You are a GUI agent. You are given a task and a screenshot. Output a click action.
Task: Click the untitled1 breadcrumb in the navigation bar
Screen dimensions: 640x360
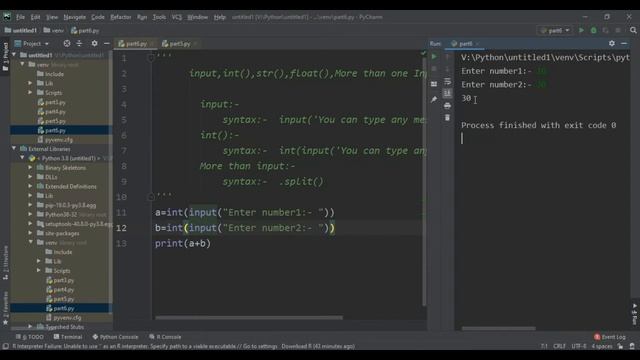(x=20, y=30)
